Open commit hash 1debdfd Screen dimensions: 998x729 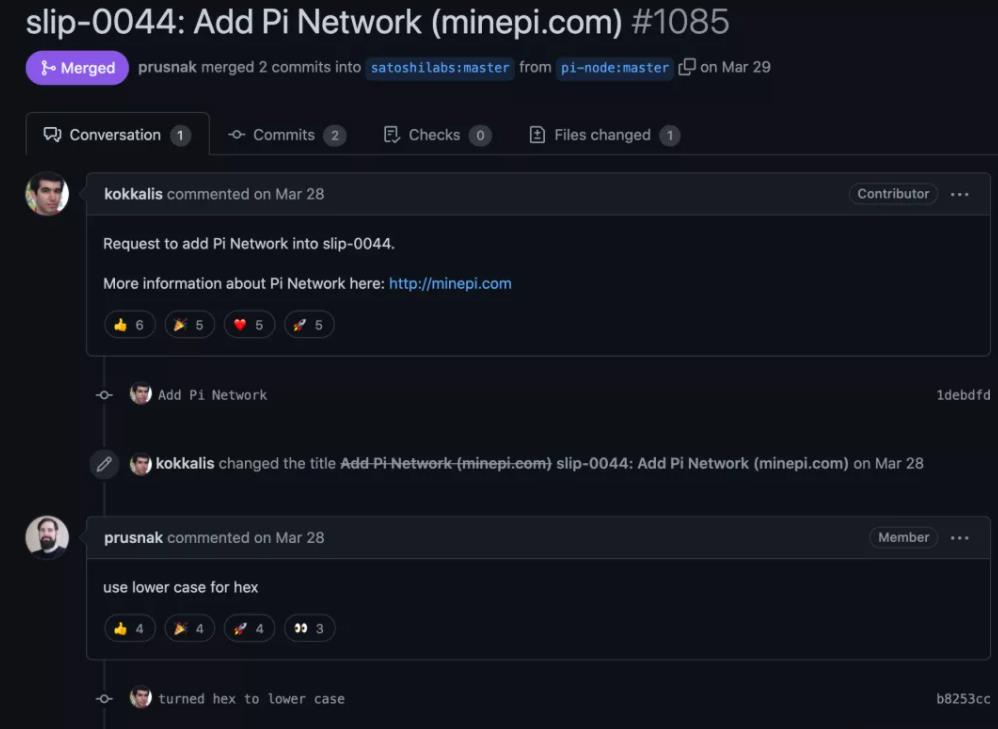pyautogui.click(x=963, y=395)
